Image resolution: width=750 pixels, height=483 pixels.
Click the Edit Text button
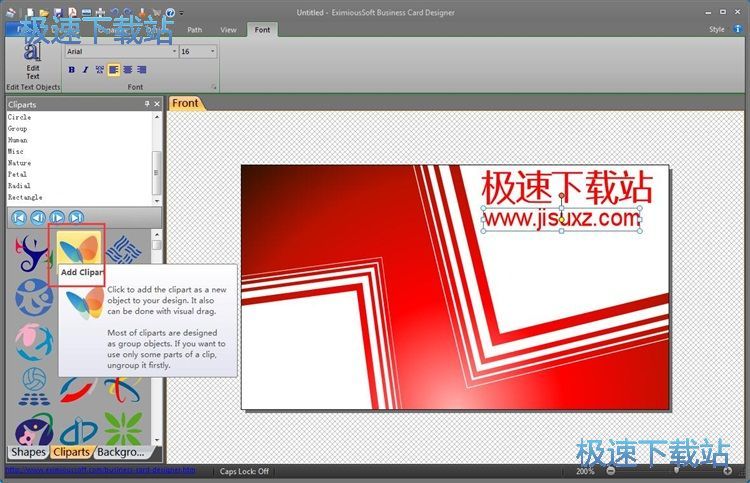pos(33,61)
